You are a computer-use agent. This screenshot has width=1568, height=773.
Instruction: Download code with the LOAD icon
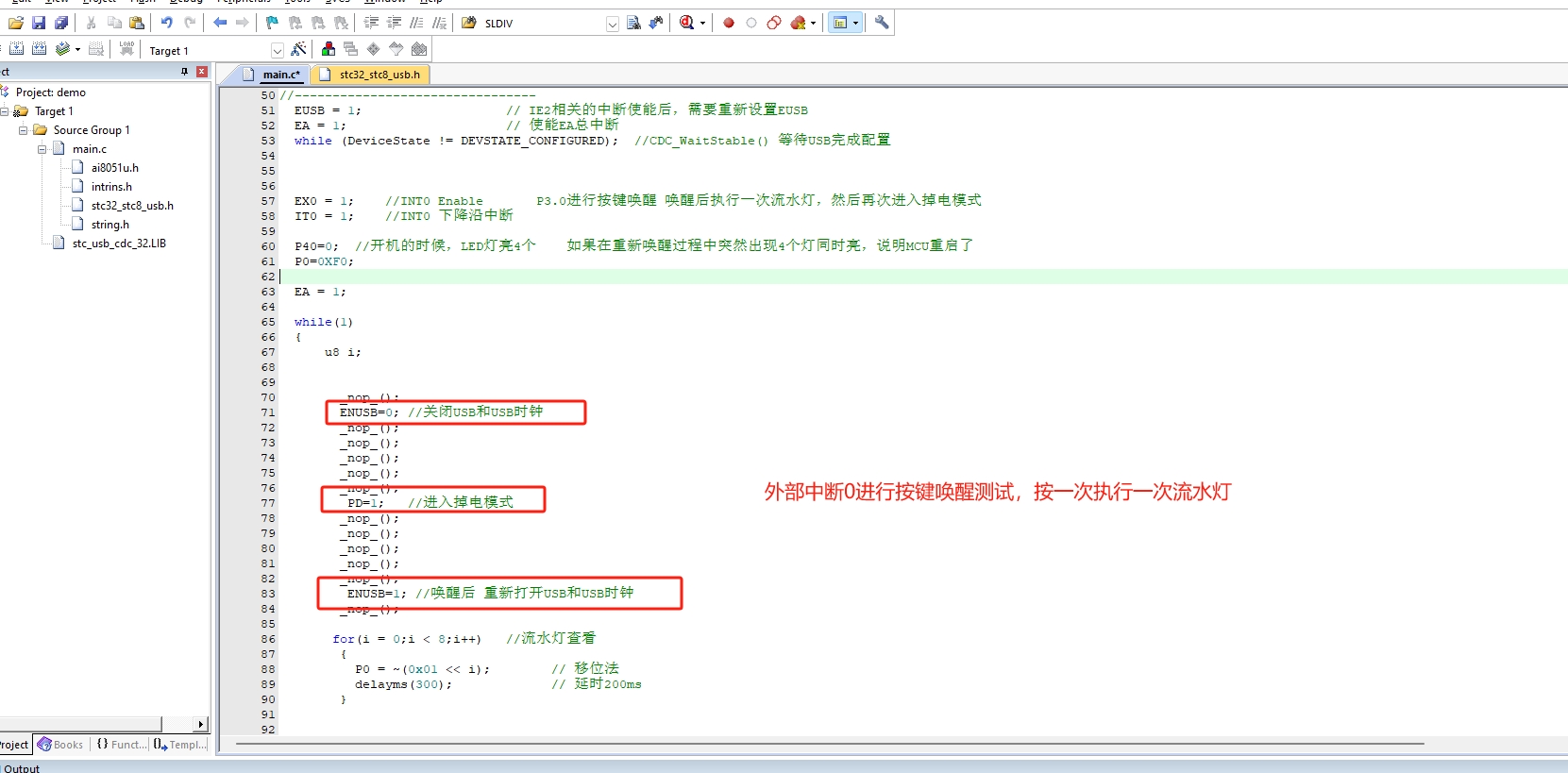coord(126,49)
